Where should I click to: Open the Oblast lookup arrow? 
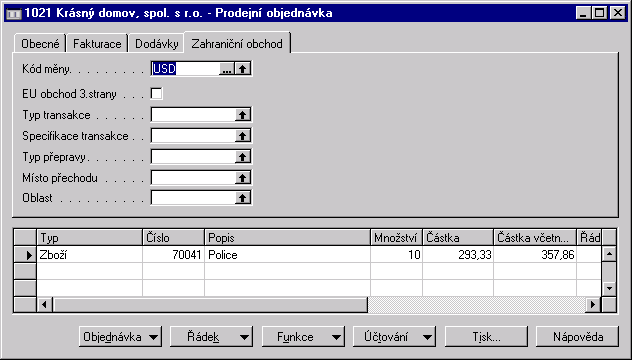242,198
